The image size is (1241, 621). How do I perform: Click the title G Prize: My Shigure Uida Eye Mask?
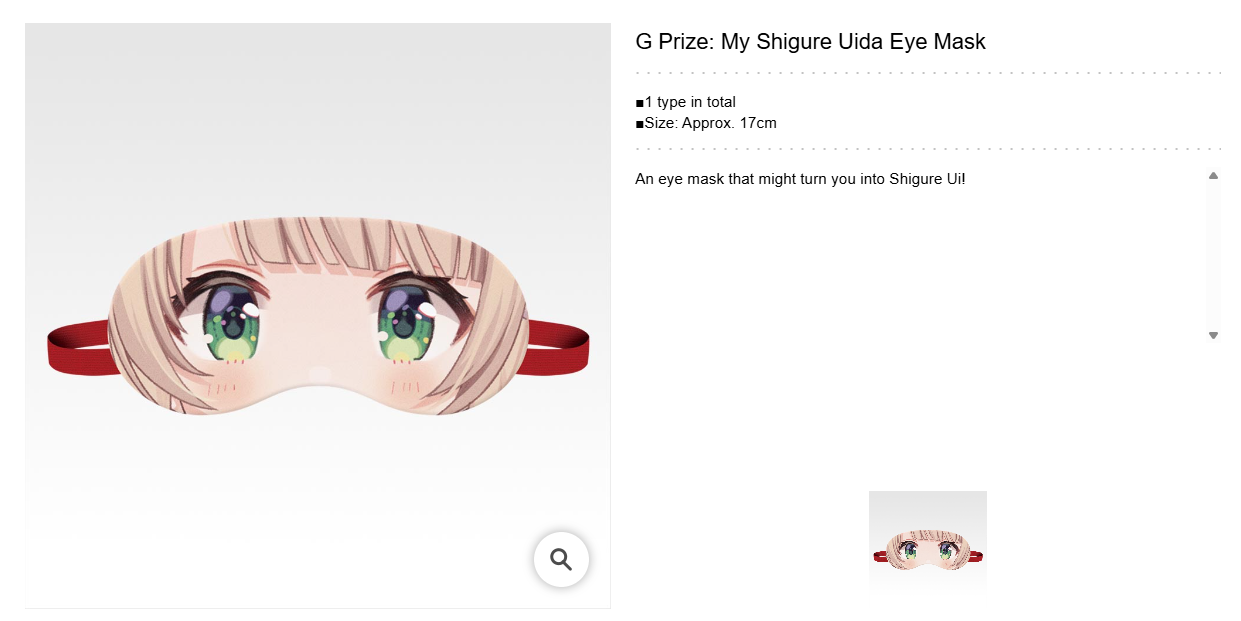pos(810,42)
